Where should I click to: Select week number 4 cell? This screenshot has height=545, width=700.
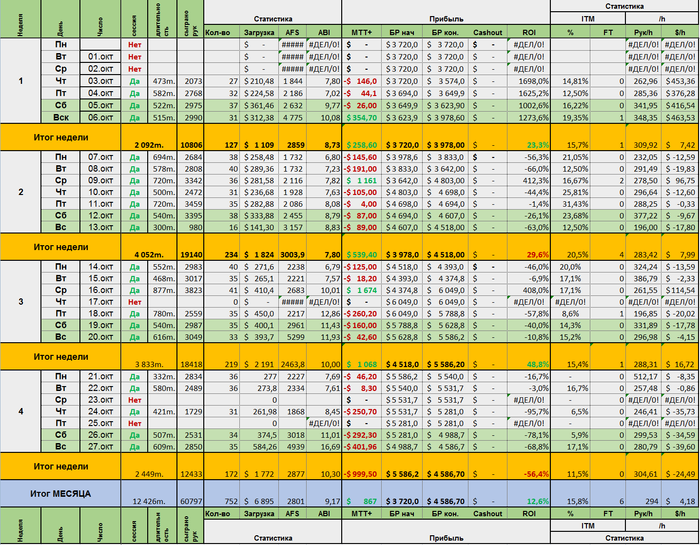pos(21,412)
